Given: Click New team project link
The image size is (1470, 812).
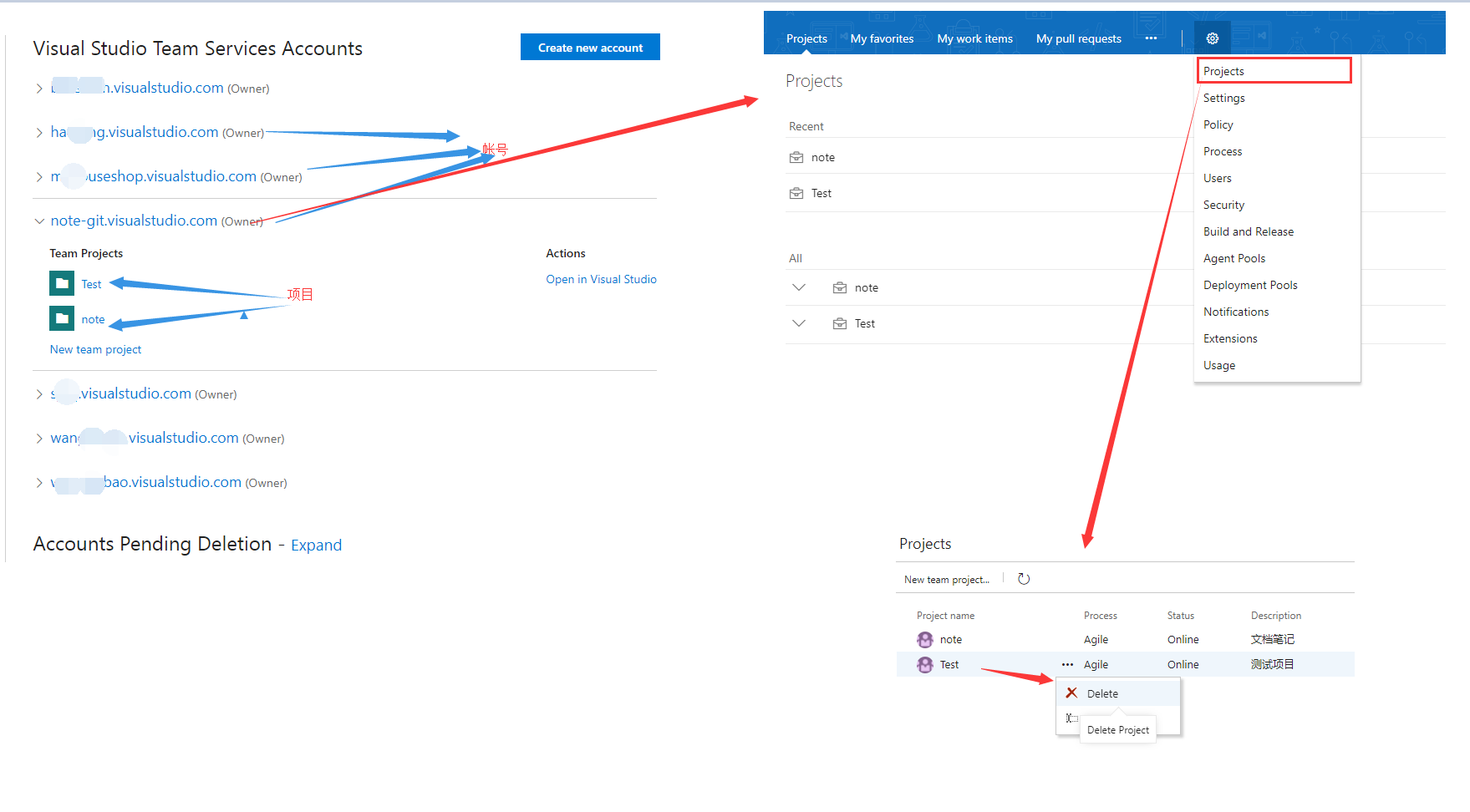Looking at the screenshot, I should point(95,349).
